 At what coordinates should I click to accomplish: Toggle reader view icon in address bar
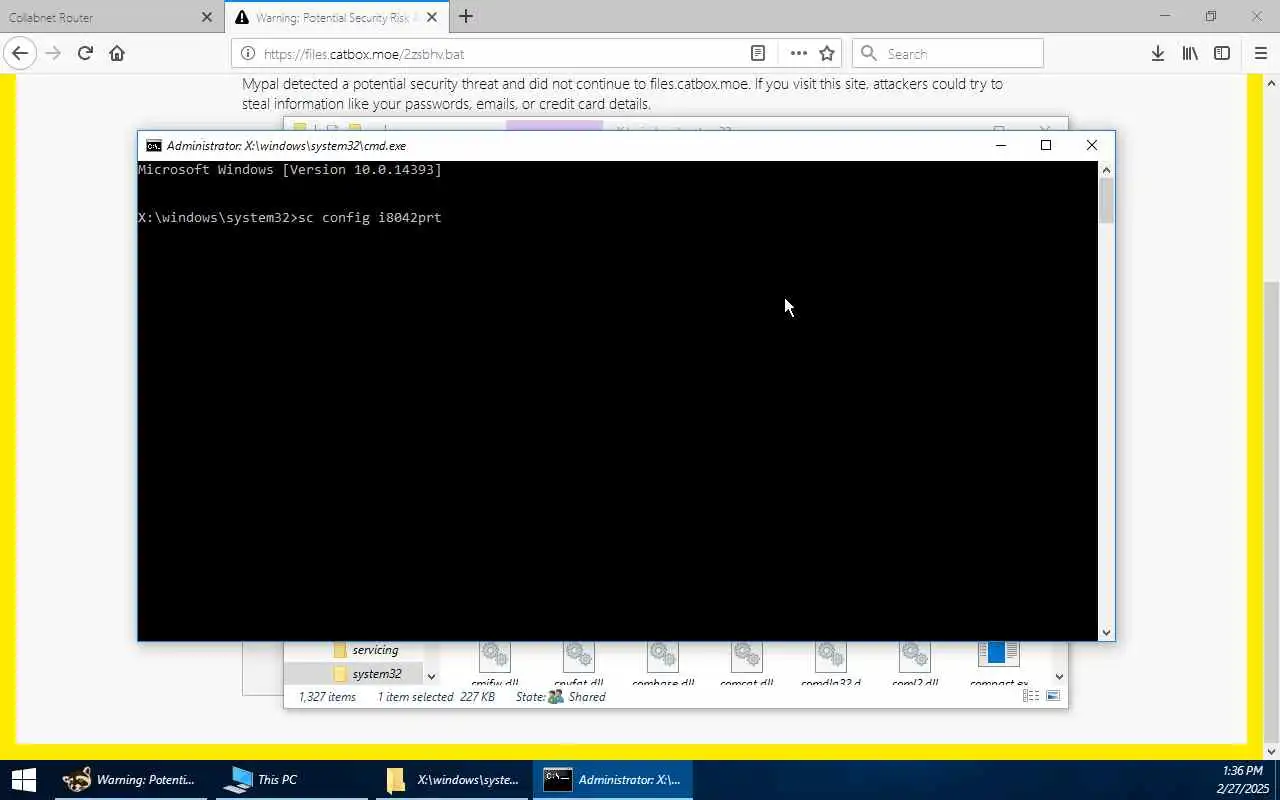758,53
